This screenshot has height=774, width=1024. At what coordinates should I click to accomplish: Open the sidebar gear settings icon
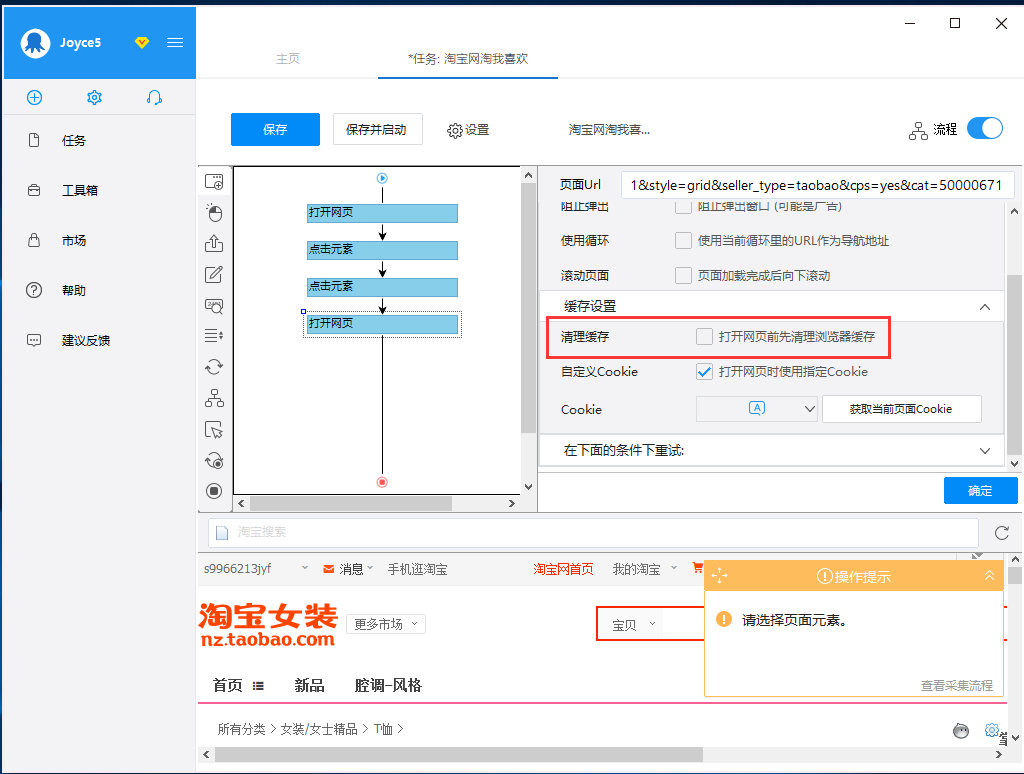[x=95, y=97]
